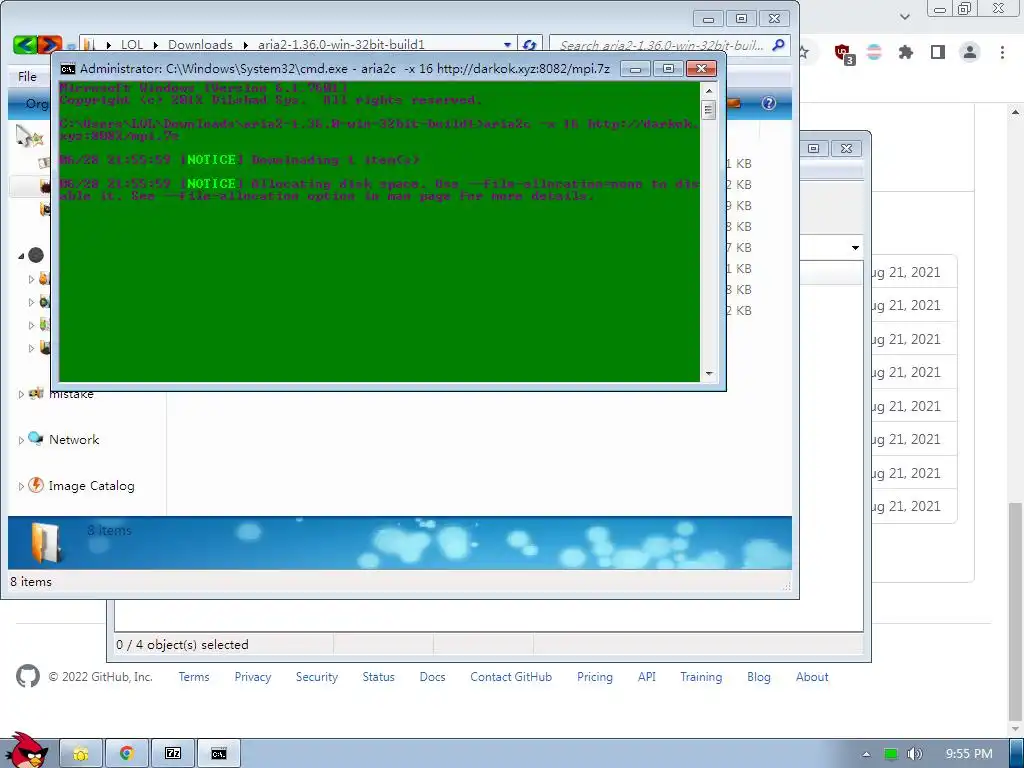The width and height of the screenshot is (1024, 768).
Task: Expand the mistake tree node
Action: coord(21,394)
